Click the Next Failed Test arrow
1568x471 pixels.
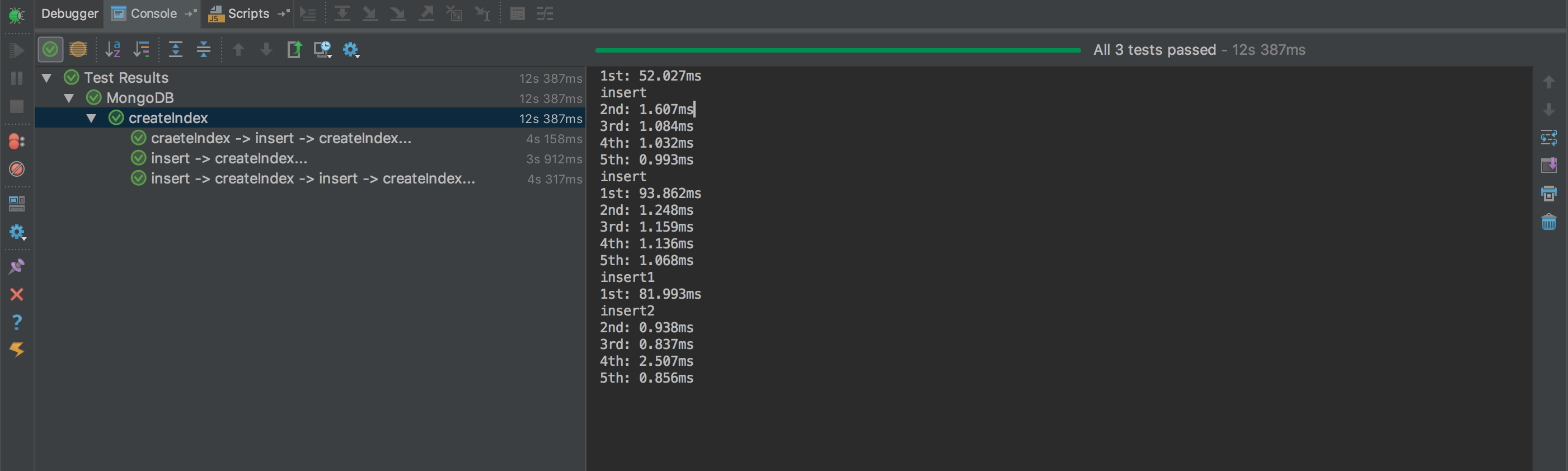click(266, 49)
